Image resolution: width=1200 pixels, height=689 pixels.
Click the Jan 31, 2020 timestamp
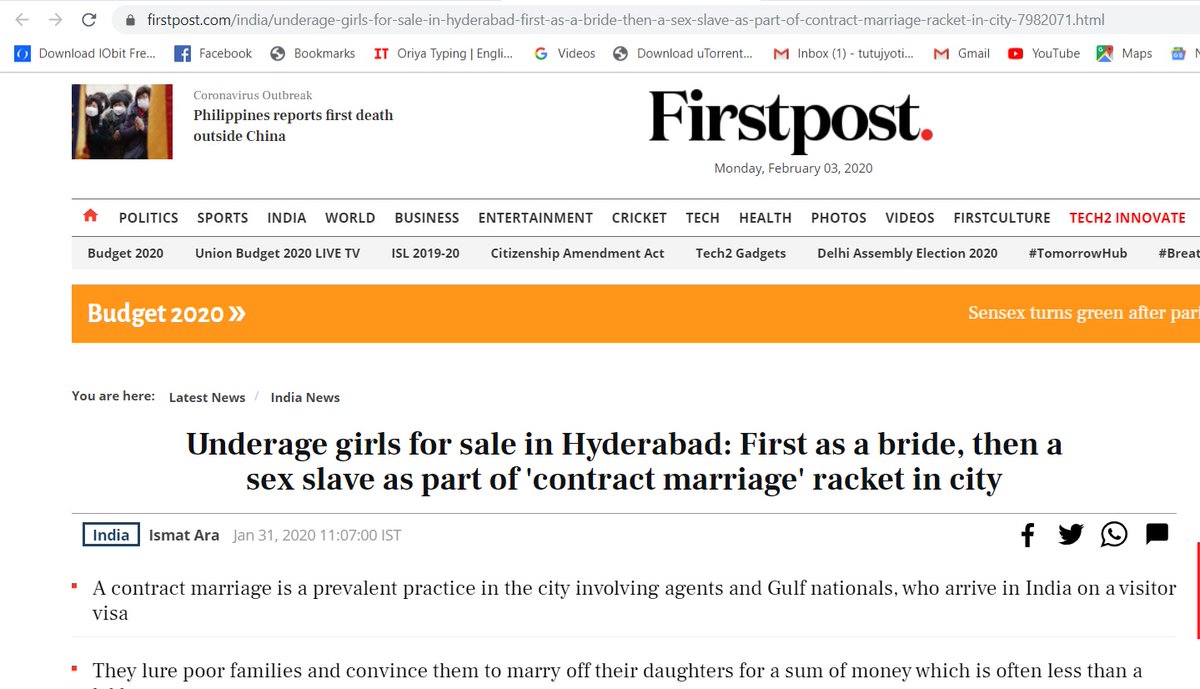click(317, 535)
